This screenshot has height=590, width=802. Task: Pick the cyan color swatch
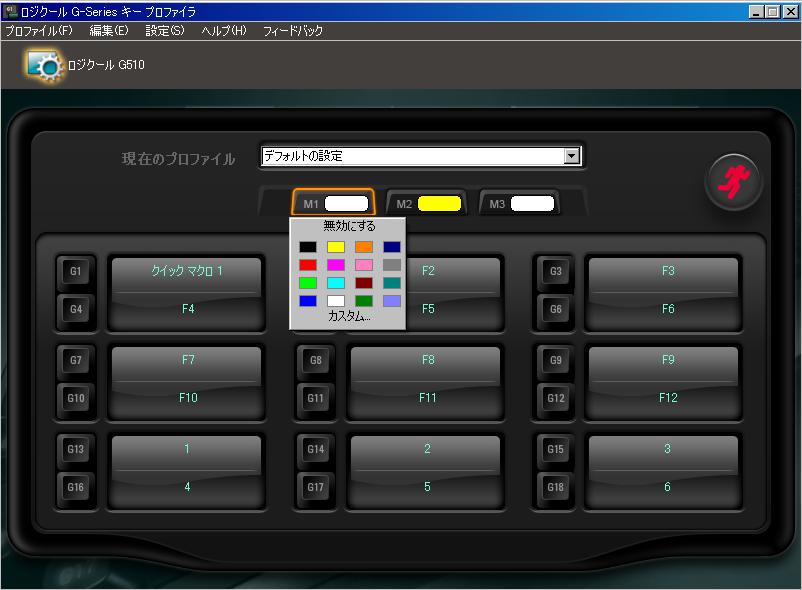[336, 283]
